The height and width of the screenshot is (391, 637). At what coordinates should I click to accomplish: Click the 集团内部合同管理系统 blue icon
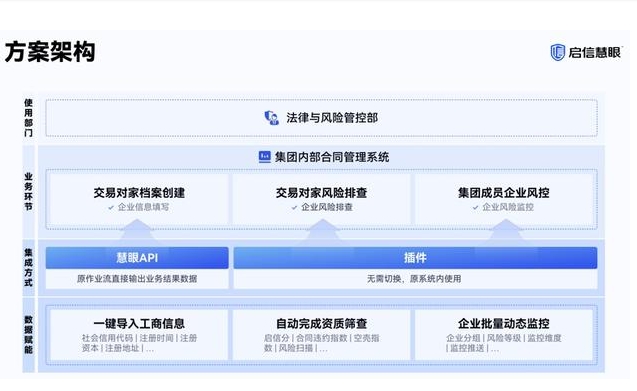(x=264, y=157)
